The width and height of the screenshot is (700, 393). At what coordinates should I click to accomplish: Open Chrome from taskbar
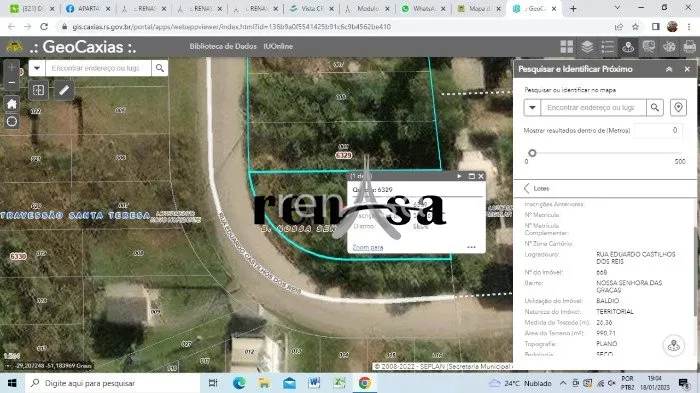[365, 383]
